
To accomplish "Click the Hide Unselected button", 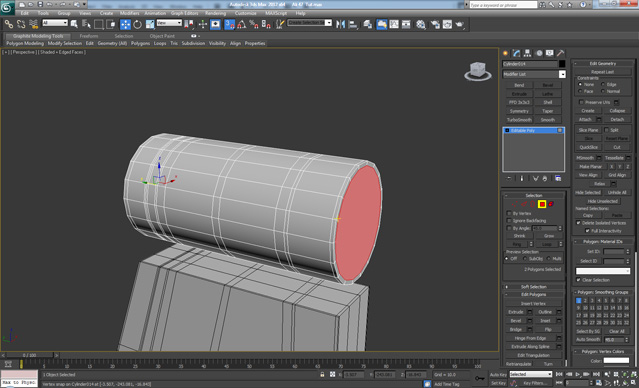I will tap(603, 201).
